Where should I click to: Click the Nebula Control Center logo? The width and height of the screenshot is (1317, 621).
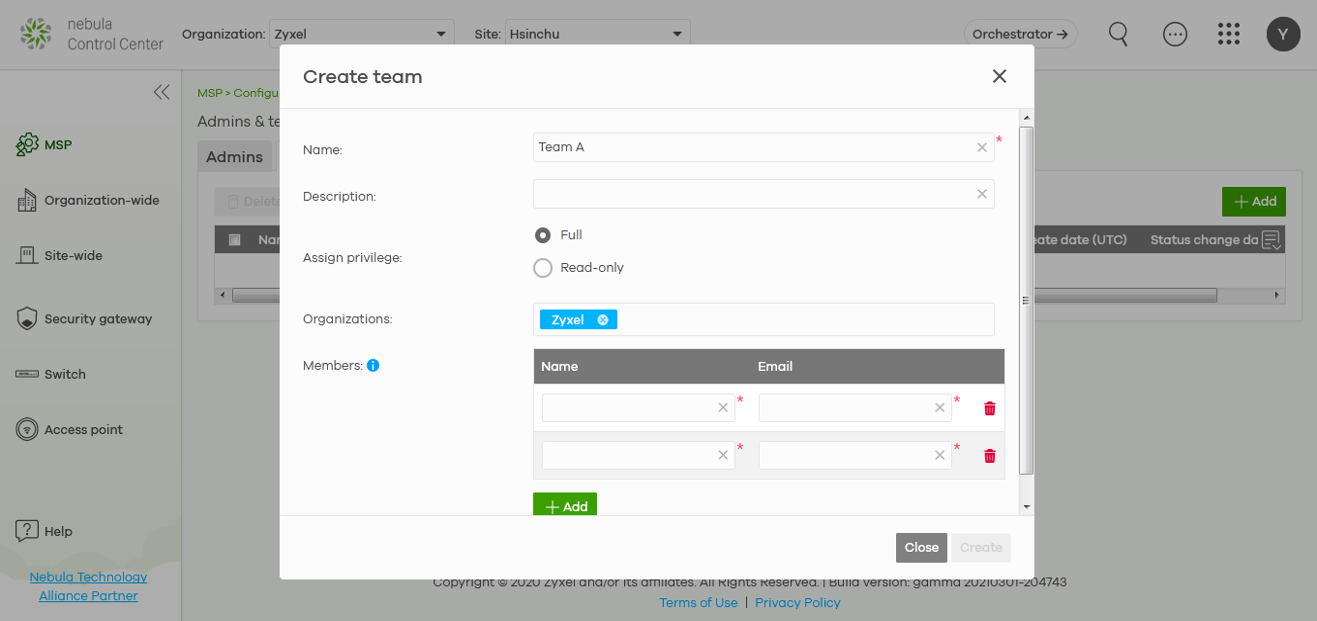[x=91, y=34]
